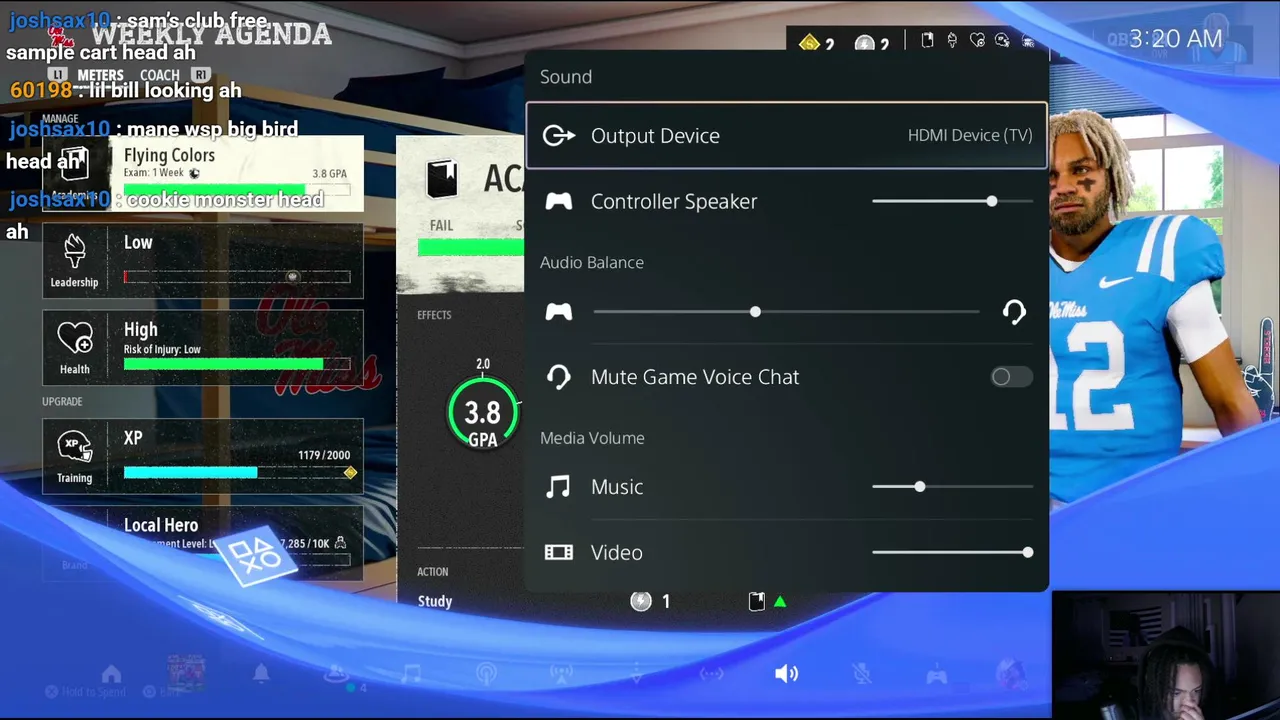Click the Audio Balance headset icon
Image resolution: width=1280 pixels, height=720 pixels.
coord(1014,312)
